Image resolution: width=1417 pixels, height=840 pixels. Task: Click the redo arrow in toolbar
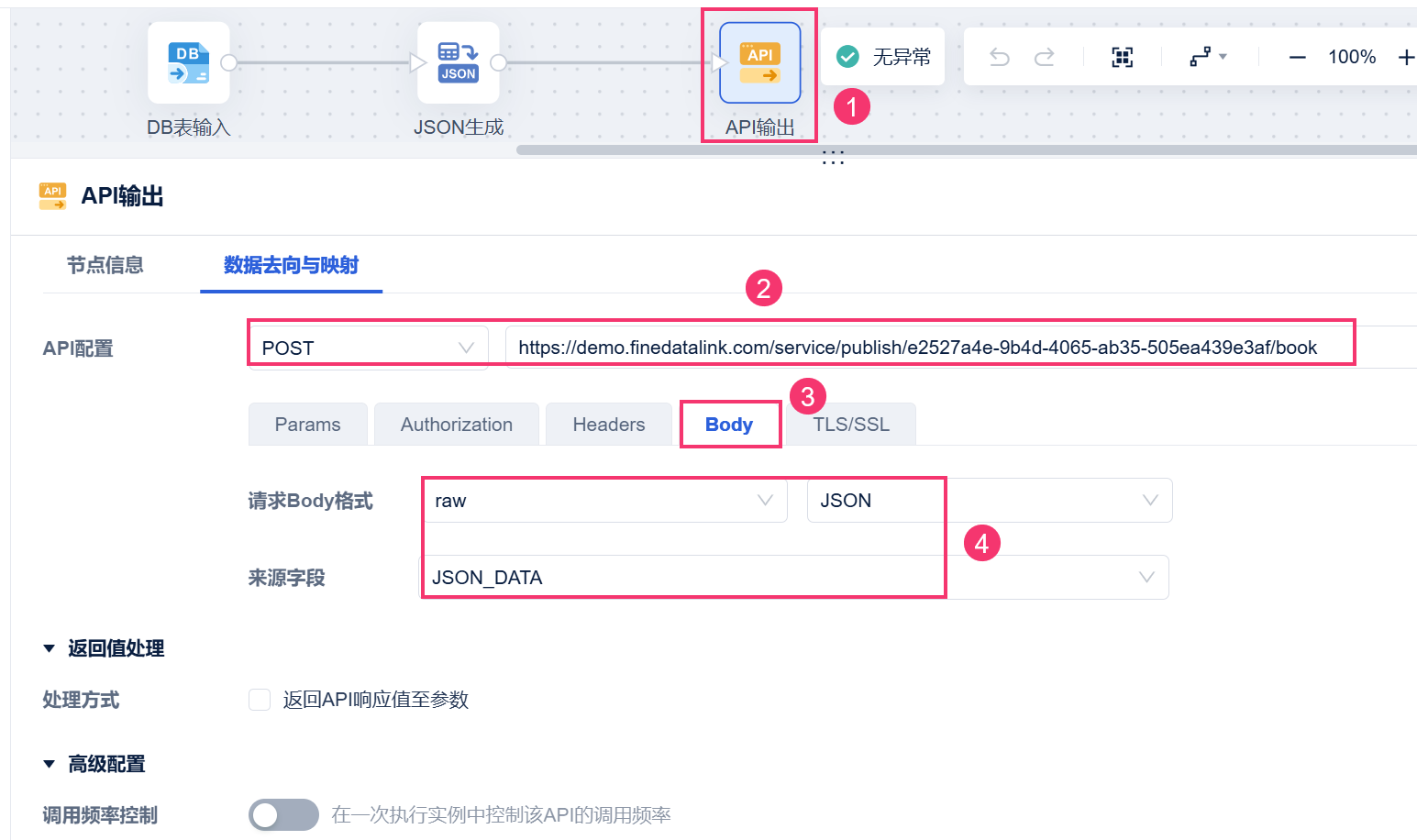coord(1045,58)
